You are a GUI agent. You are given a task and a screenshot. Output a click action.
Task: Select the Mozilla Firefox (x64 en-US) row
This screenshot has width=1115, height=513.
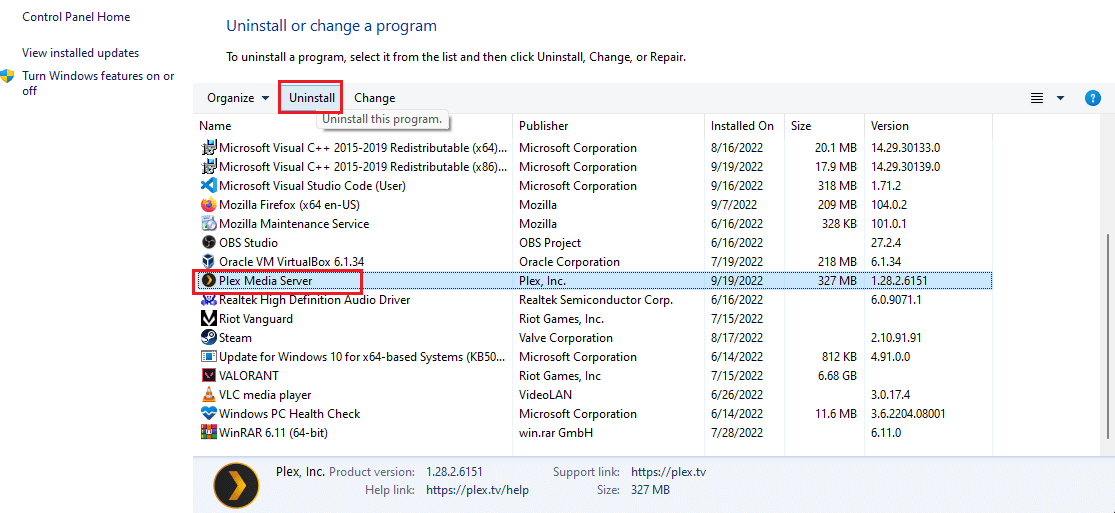point(592,205)
